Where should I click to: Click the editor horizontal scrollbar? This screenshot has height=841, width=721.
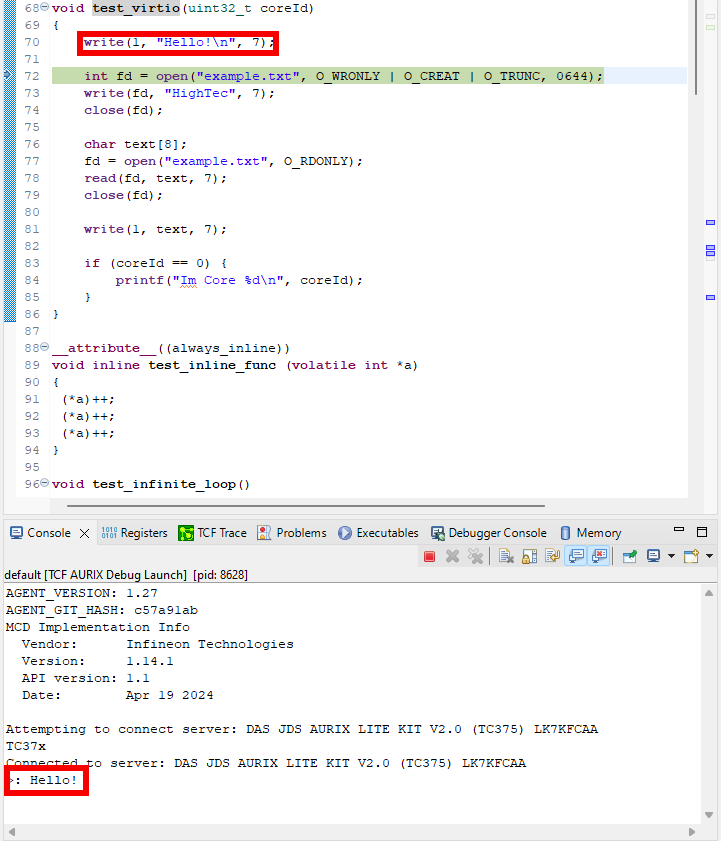pyautogui.click(x=300, y=506)
